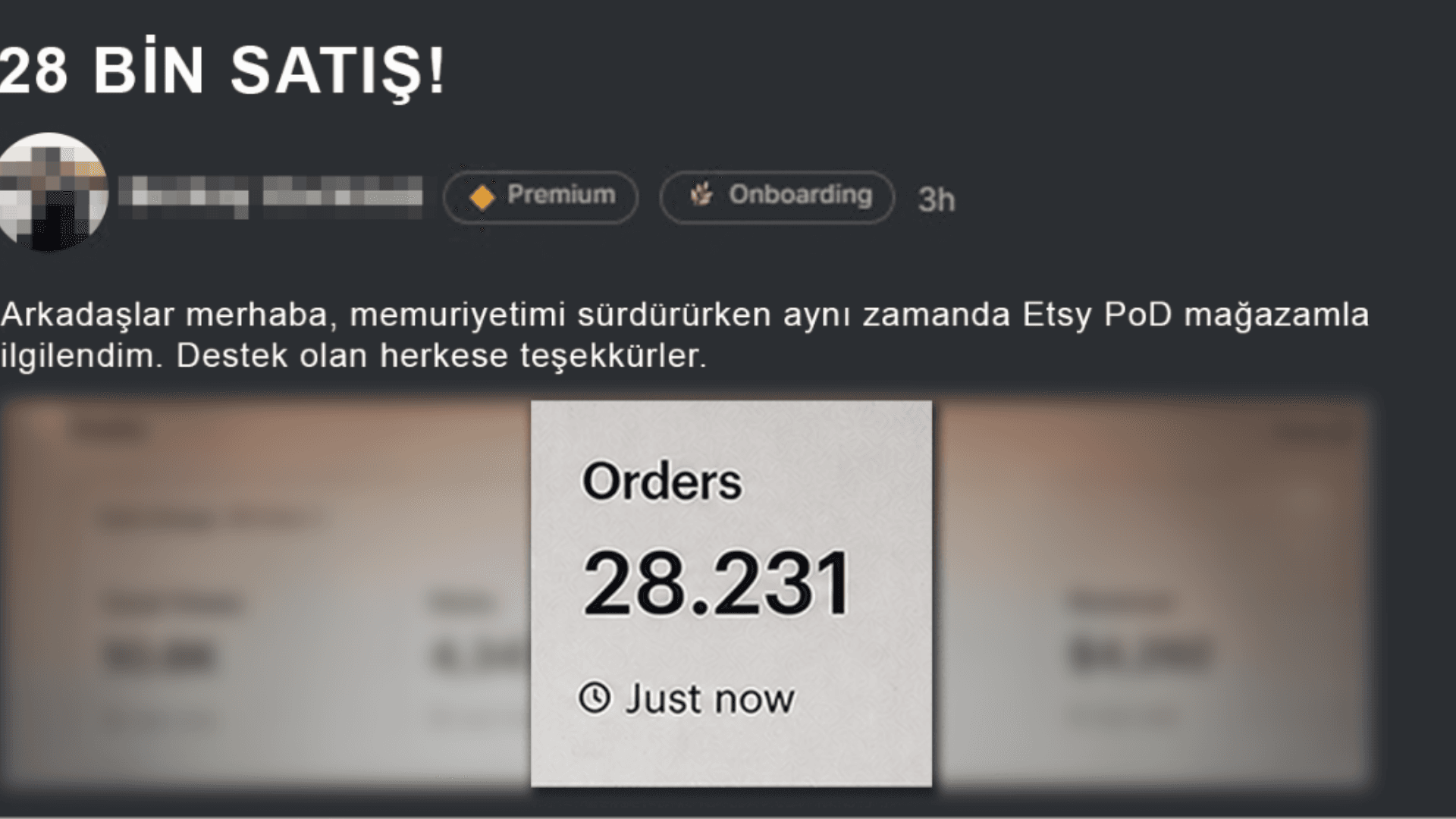Select the Onboarding badge
Viewport: 1456px width, 819px height.
pyautogui.click(x=777, y=197)
